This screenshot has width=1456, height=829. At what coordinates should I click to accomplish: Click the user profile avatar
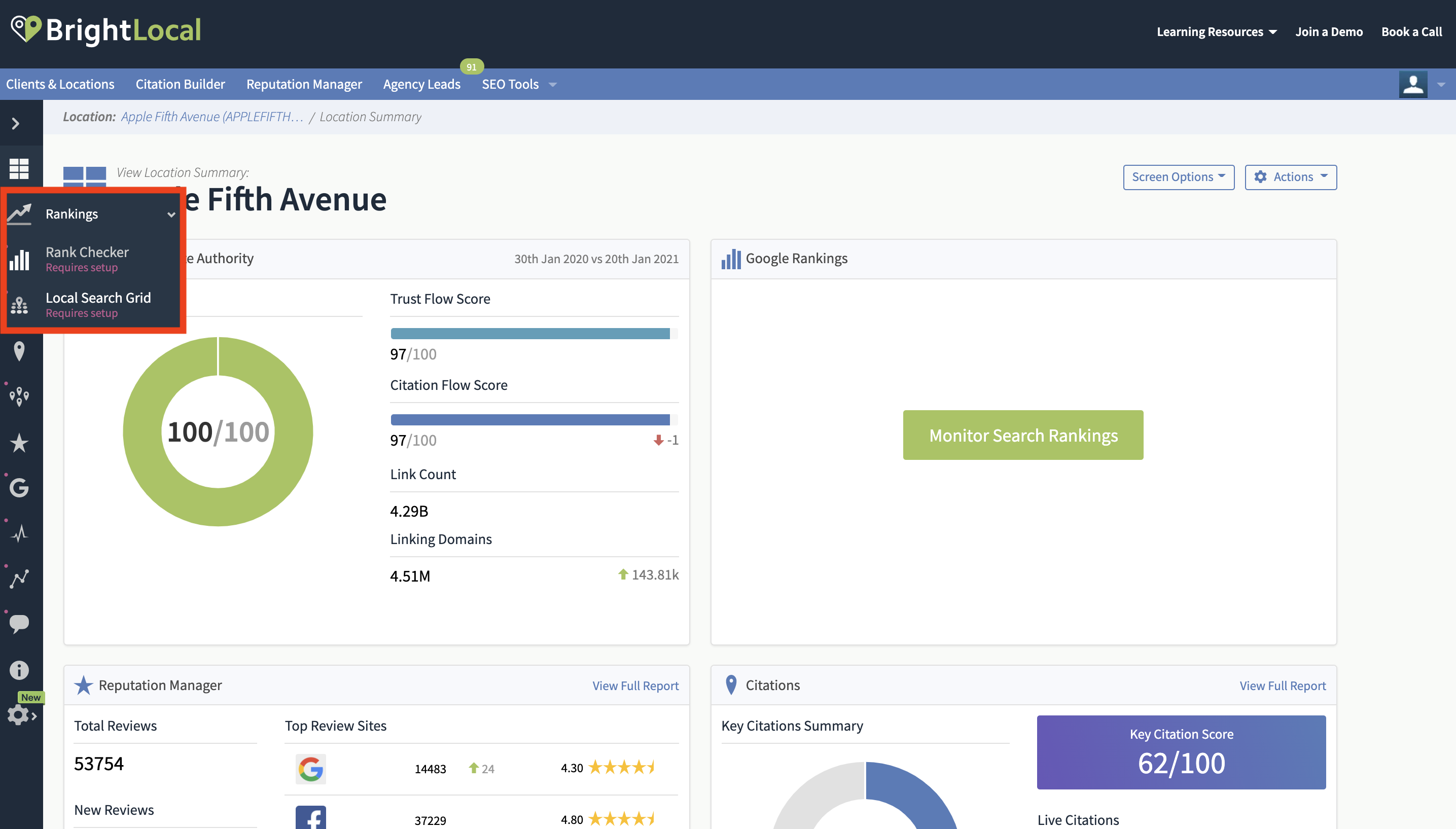[1413, 84]
